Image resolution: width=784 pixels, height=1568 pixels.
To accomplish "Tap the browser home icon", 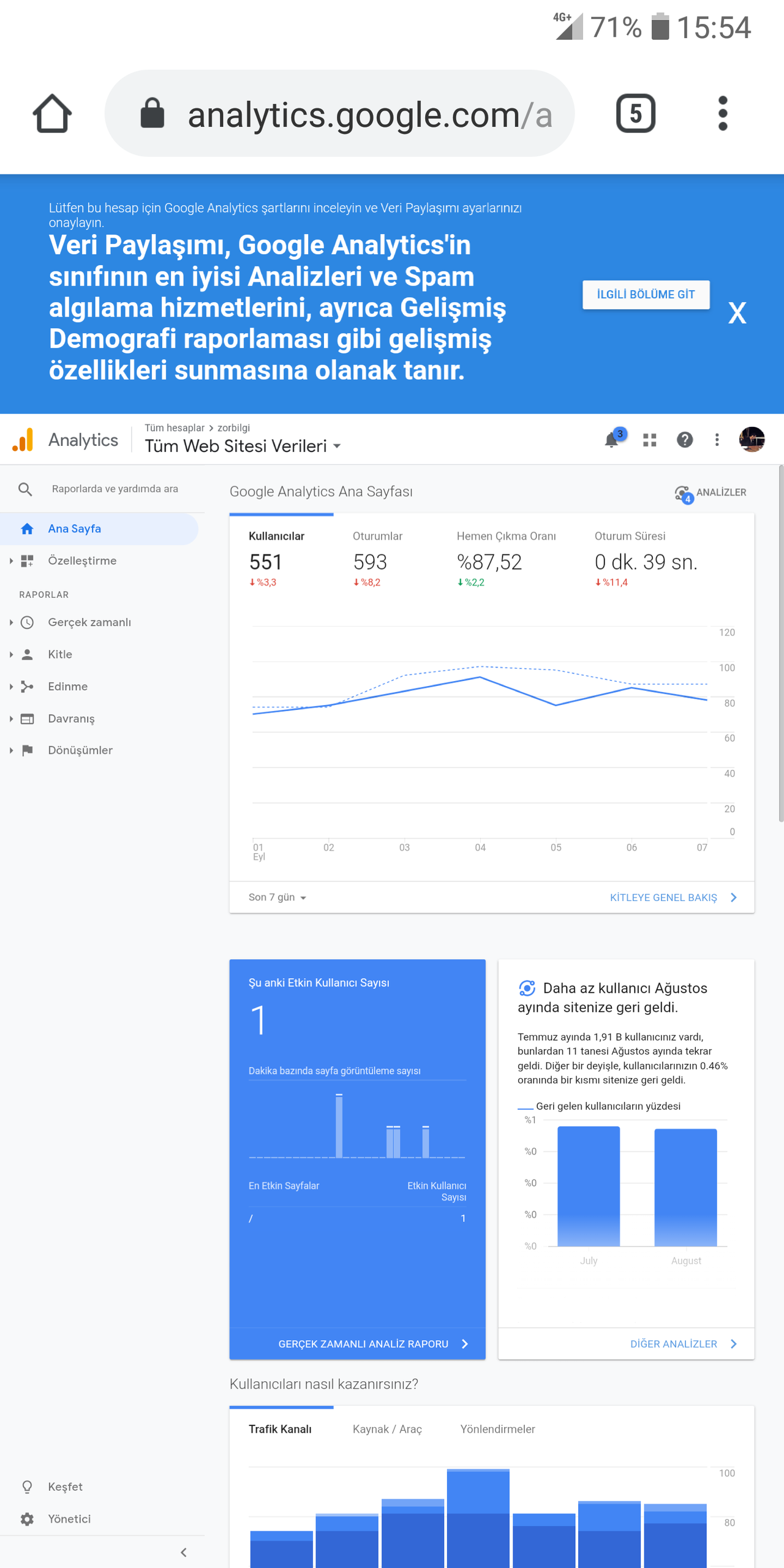I will point(52,113).
